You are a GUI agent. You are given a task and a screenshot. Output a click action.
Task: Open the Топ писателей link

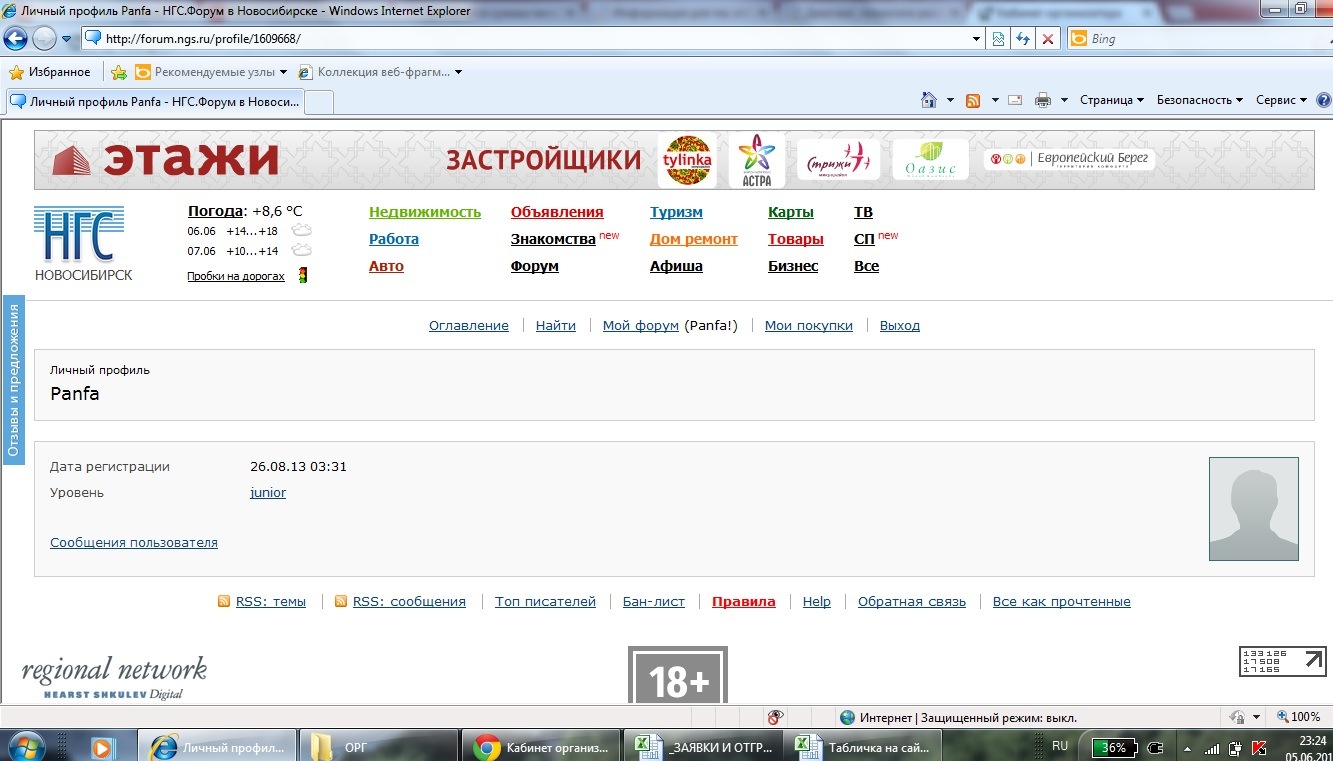(545, 601)
